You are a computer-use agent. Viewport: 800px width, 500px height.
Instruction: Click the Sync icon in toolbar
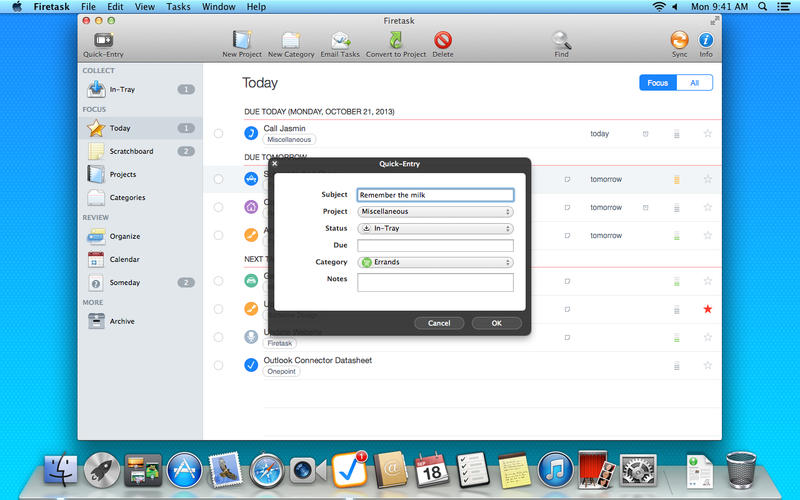(x=679, y=41)
